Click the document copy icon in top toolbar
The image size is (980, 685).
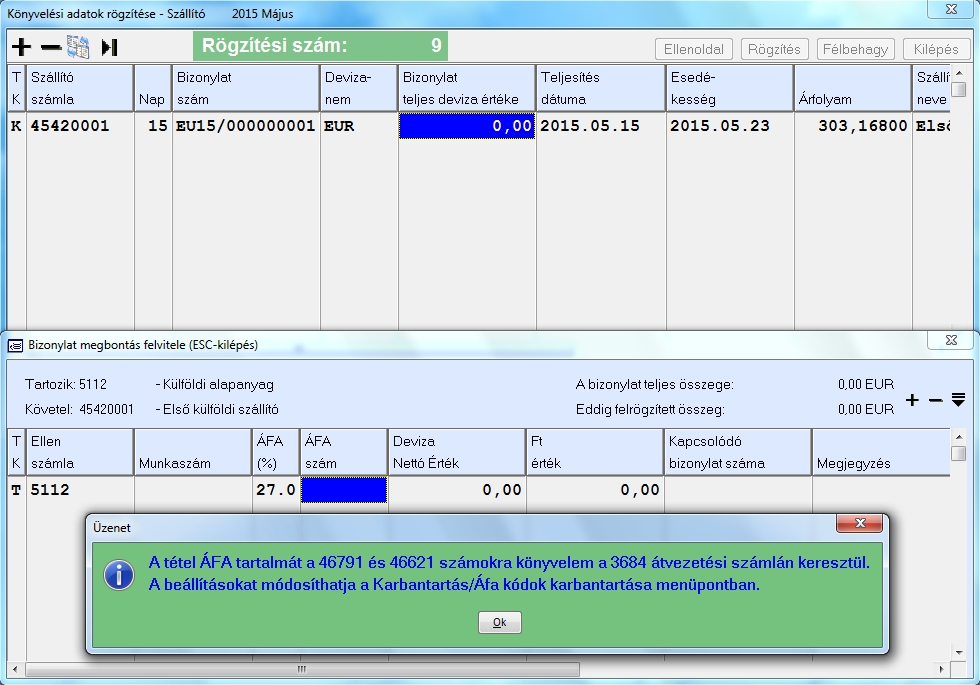pyautogui.click(x=78, y=47)
